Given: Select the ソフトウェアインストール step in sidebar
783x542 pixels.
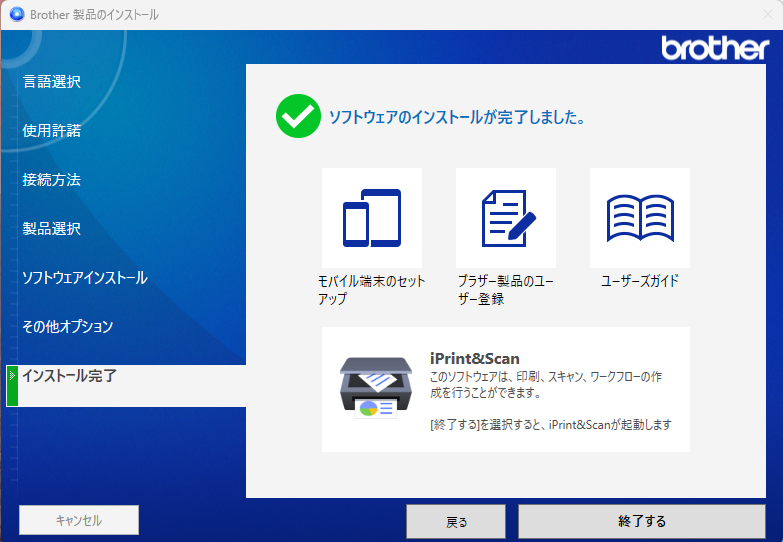Looking at the screenshot, I should pos(85,277).
